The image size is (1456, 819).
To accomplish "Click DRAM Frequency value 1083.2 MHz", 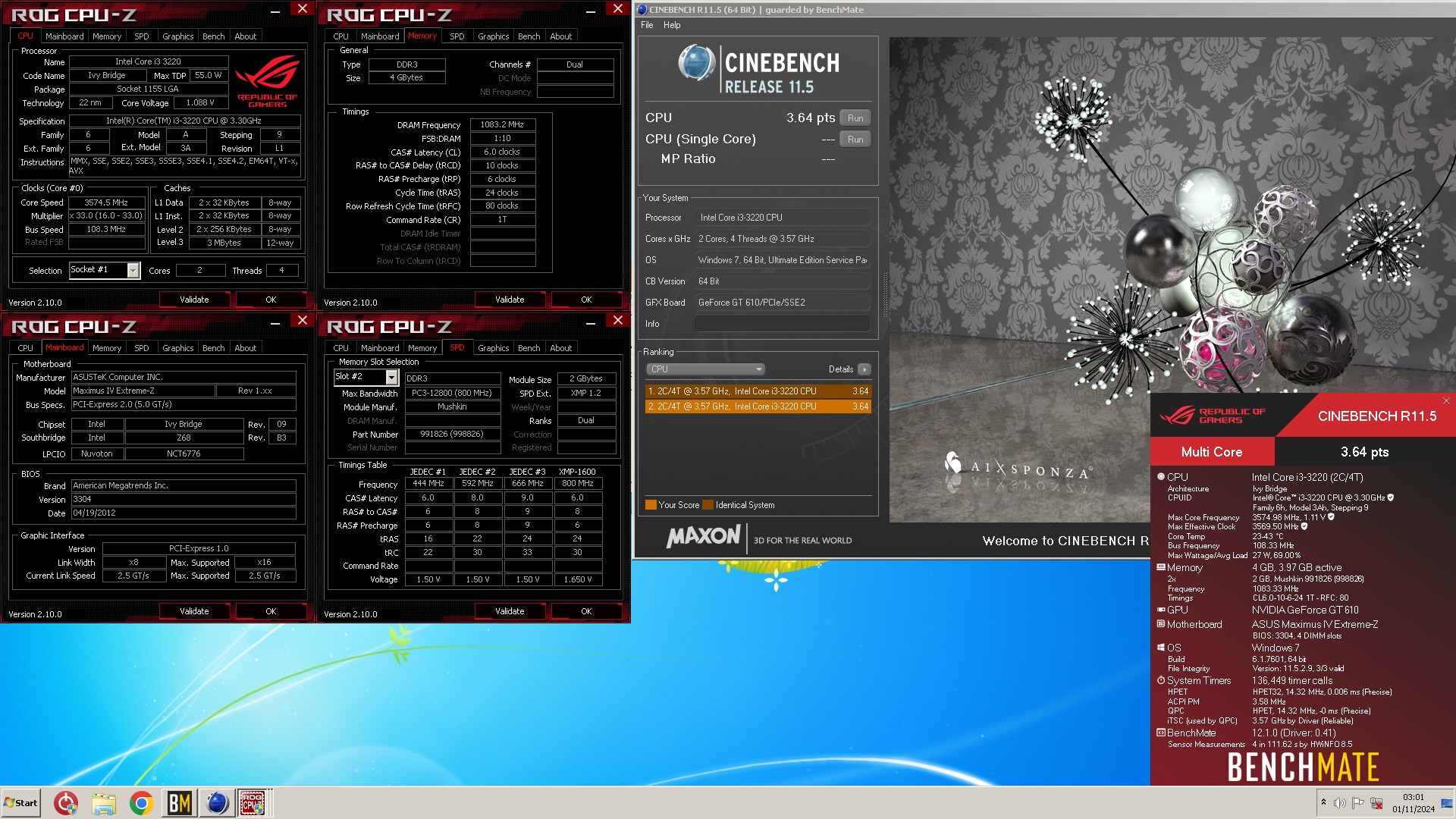I will tap(502, 125).
